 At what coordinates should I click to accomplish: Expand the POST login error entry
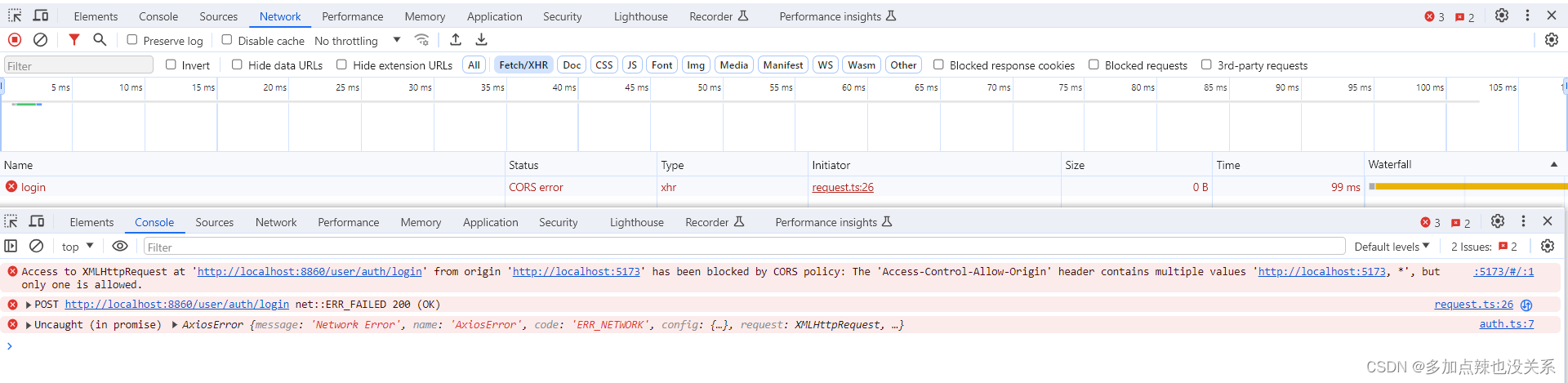pyautogui.click(x=29, y=305)
